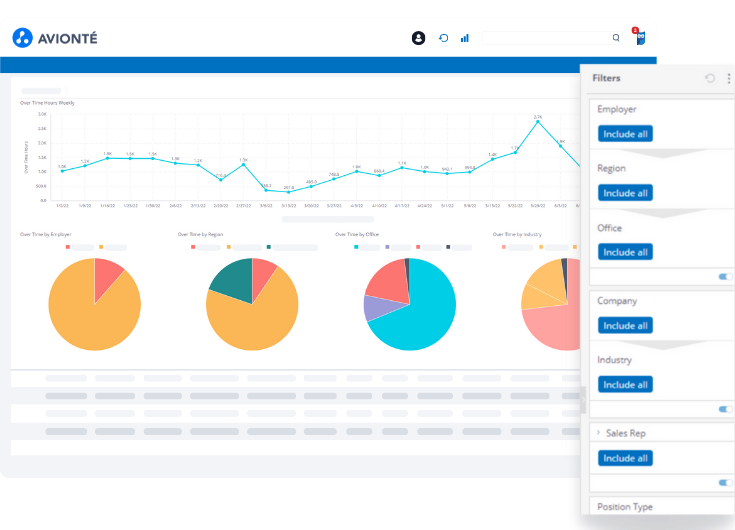735x530 pixels.
Task: Click the search magnifier icon
Action: click(616, 38)
